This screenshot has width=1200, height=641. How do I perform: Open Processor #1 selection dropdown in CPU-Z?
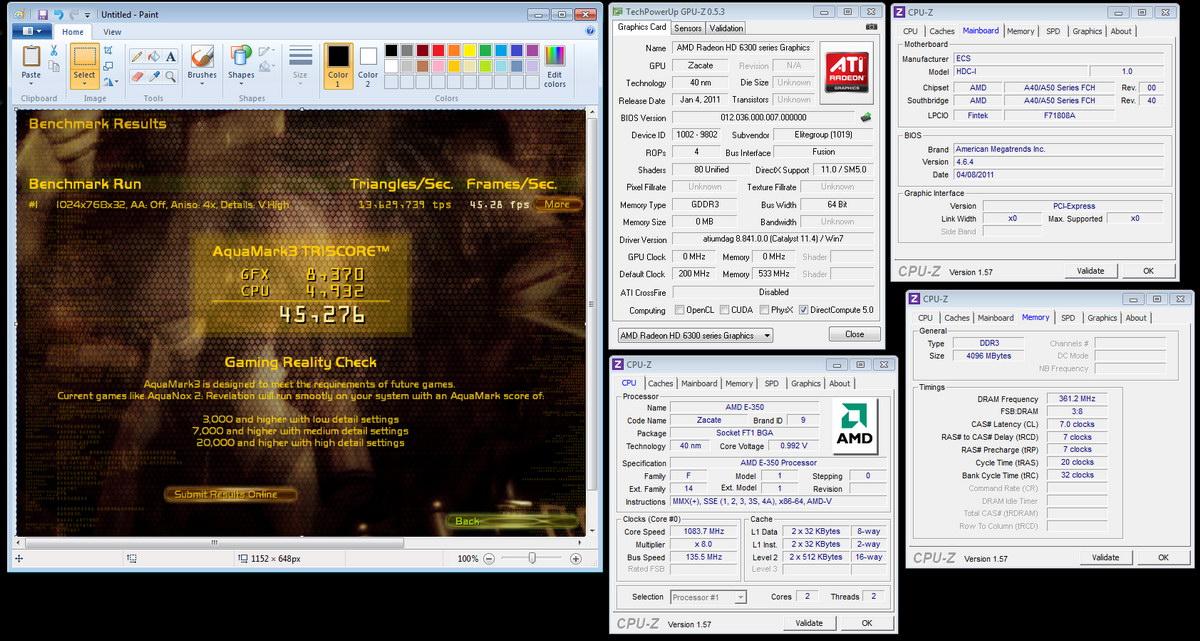point(708,597)
